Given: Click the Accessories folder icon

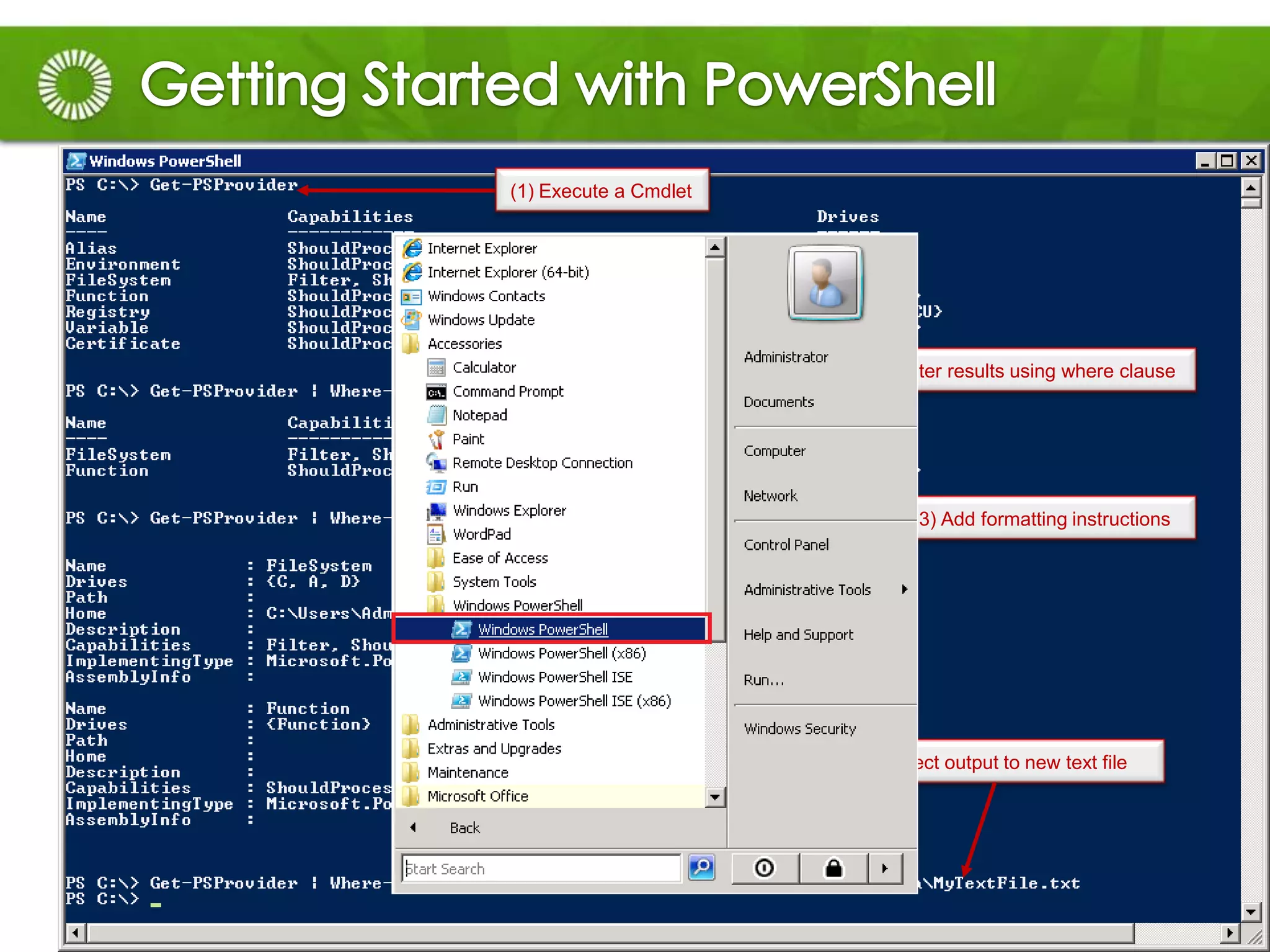Looking at the screenshot, I should [x=411, y=344].
